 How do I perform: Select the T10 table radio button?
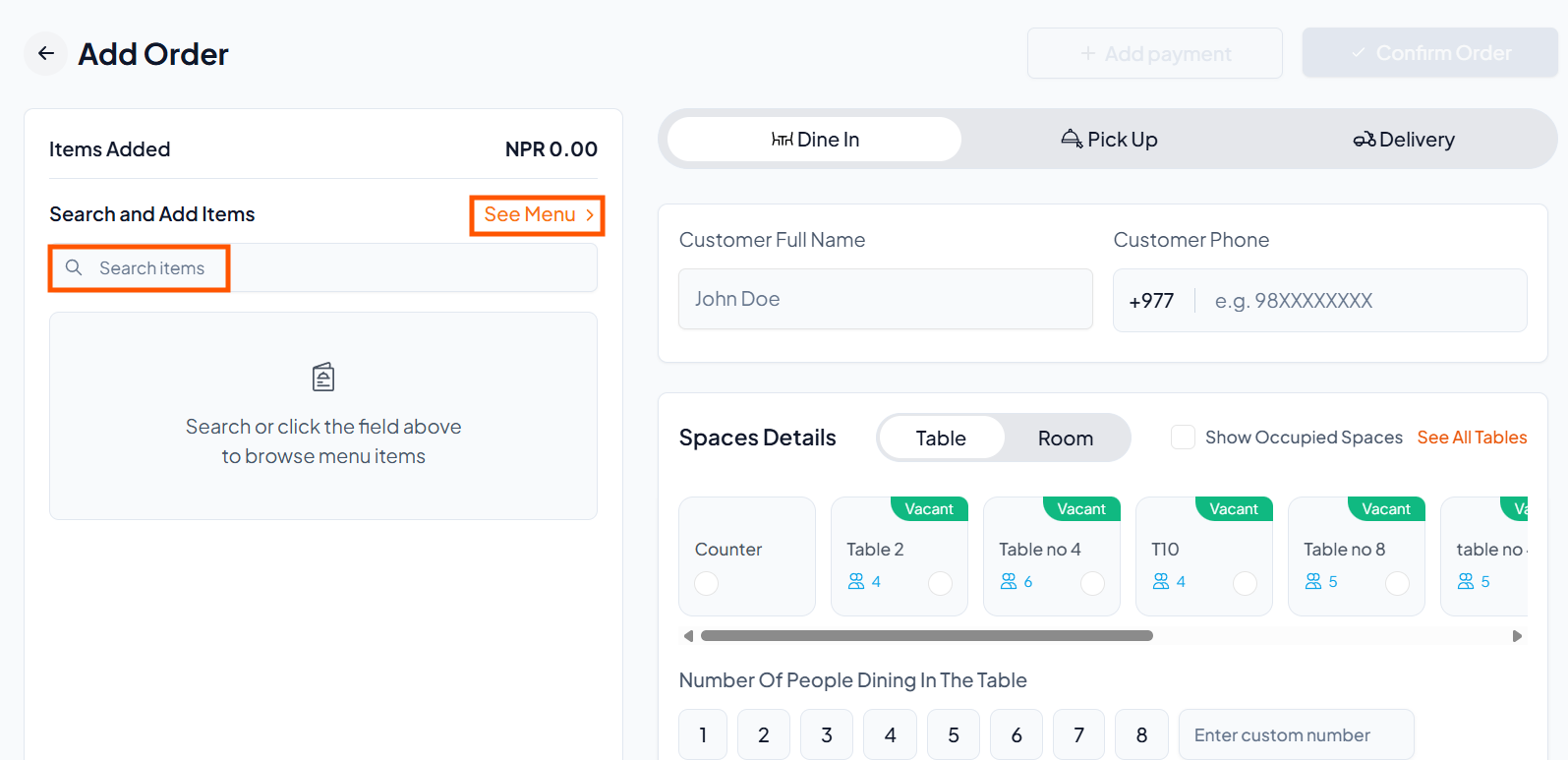1245,583
